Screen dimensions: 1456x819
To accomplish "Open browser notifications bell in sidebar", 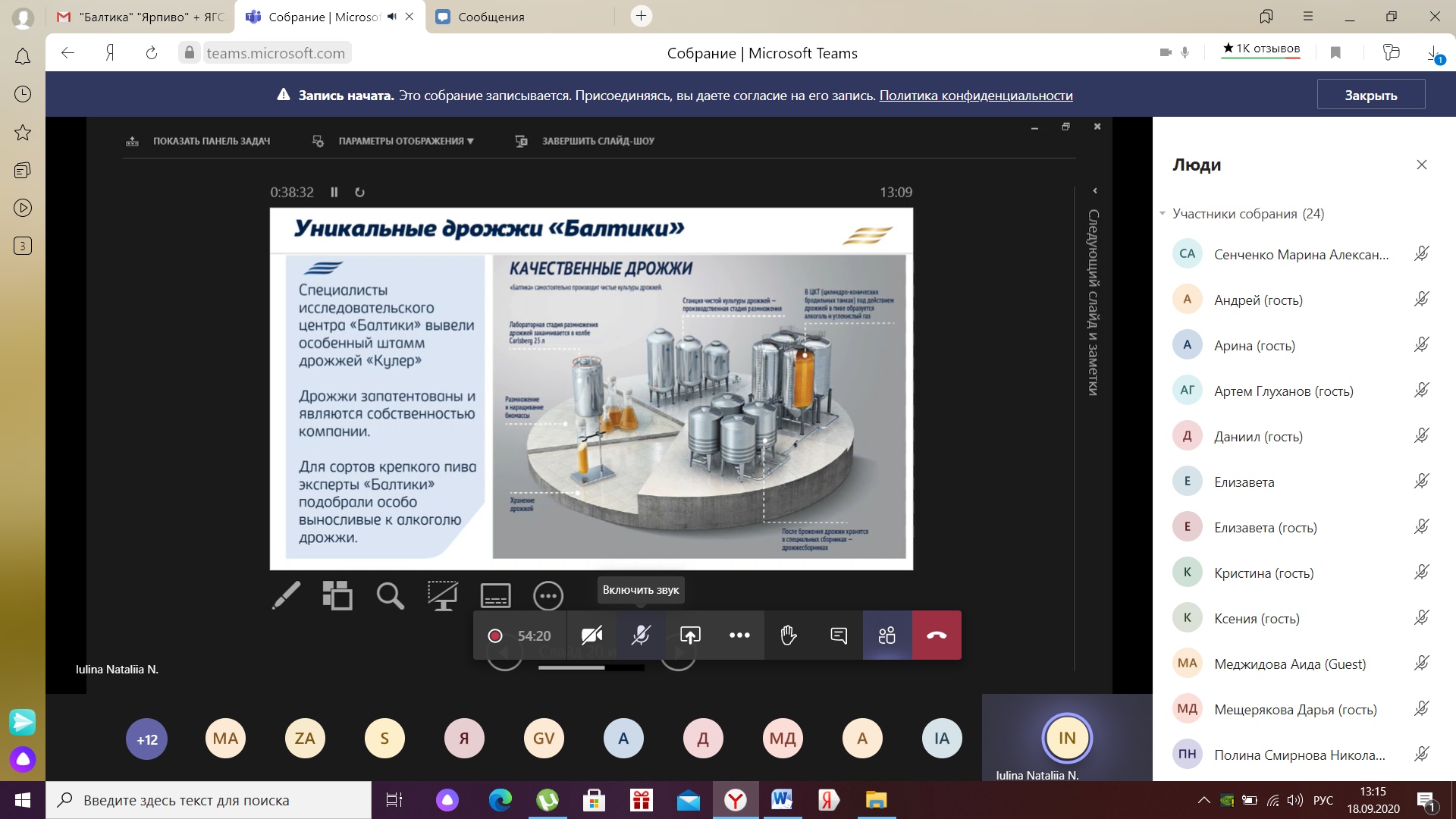I will [x=23, y=57].
